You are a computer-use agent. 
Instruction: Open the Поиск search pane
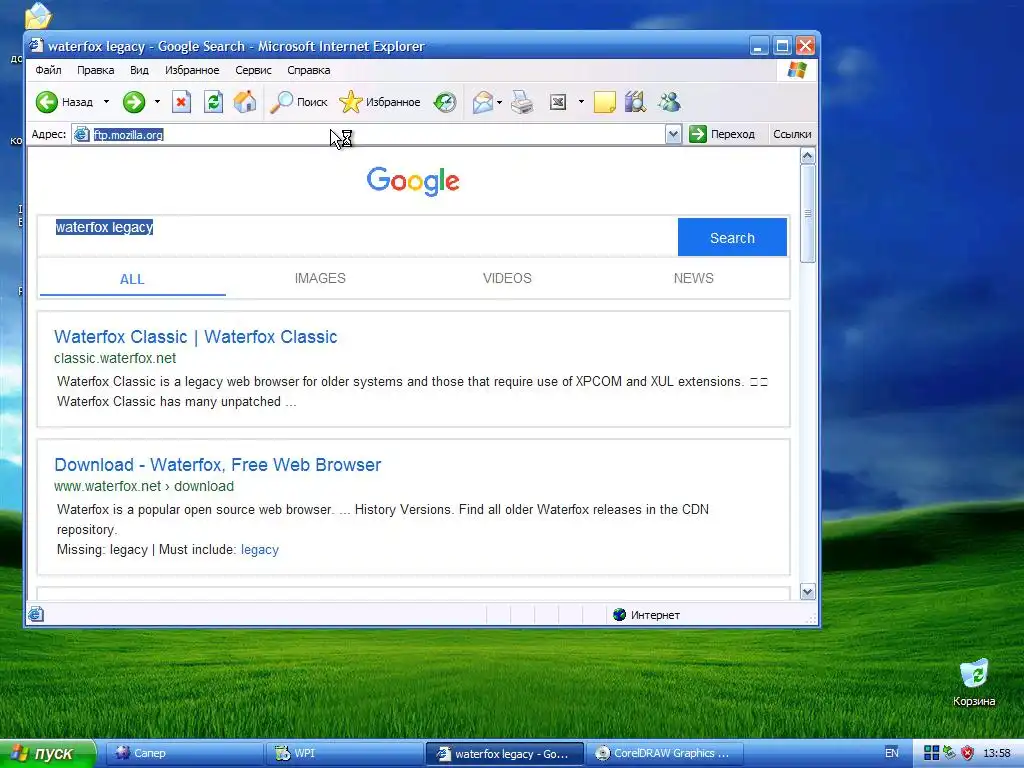[x=298, y=102]
